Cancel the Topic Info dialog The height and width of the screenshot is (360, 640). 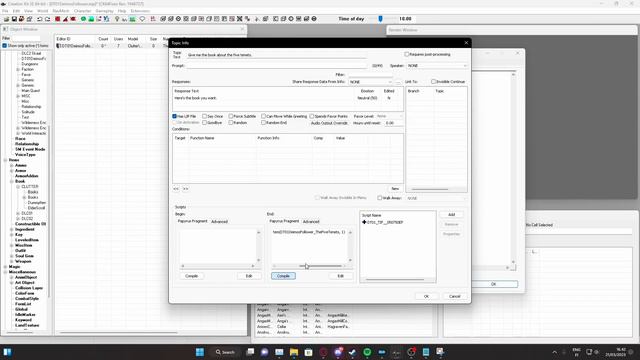click(455, 296)
